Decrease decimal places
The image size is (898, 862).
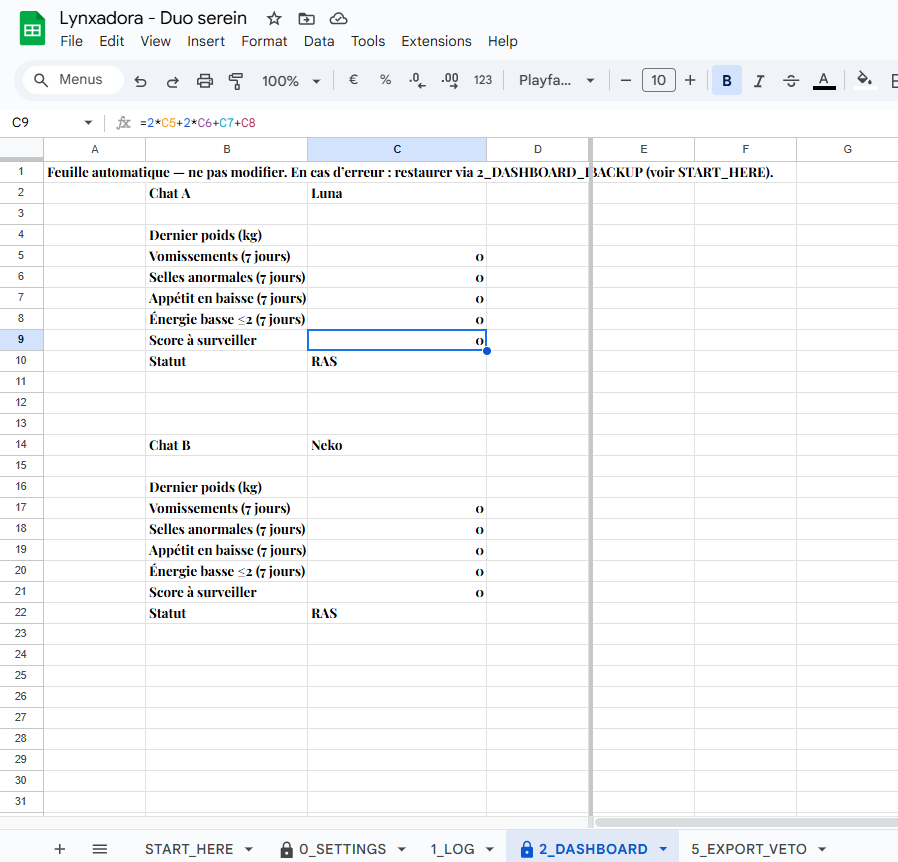(x=417, y=80)
